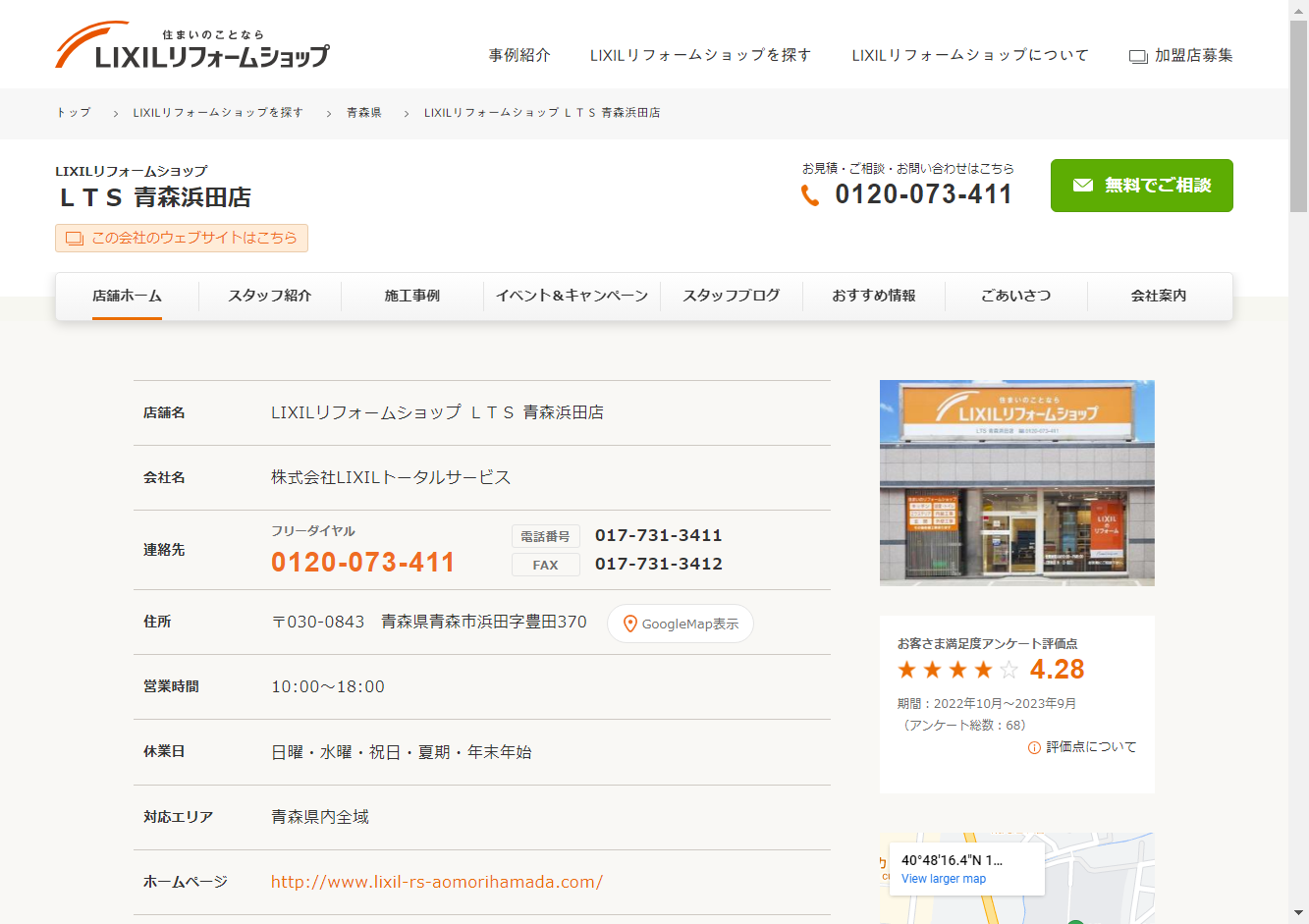Switch to 施工事例 tab
The width and height of the screenshot is (1309, 924).
pos(412,296)
